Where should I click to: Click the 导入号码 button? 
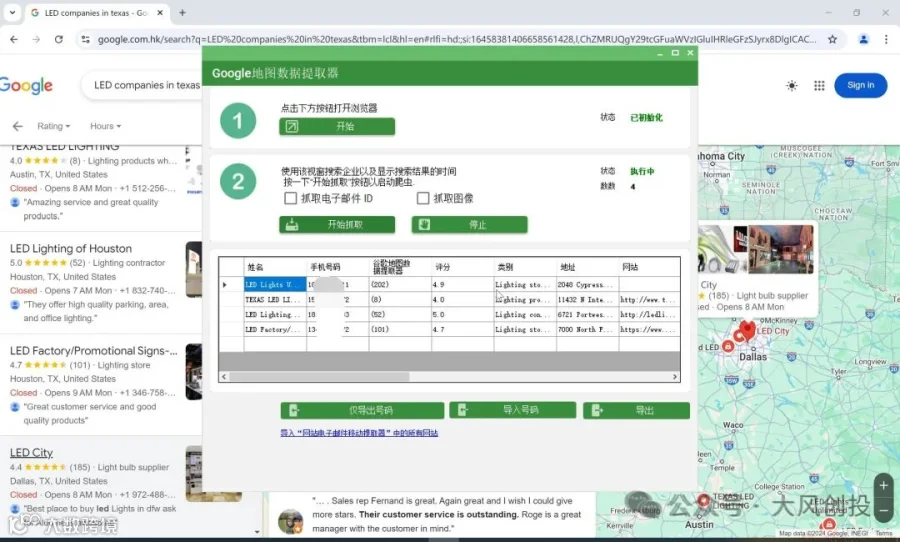point(513,410)
